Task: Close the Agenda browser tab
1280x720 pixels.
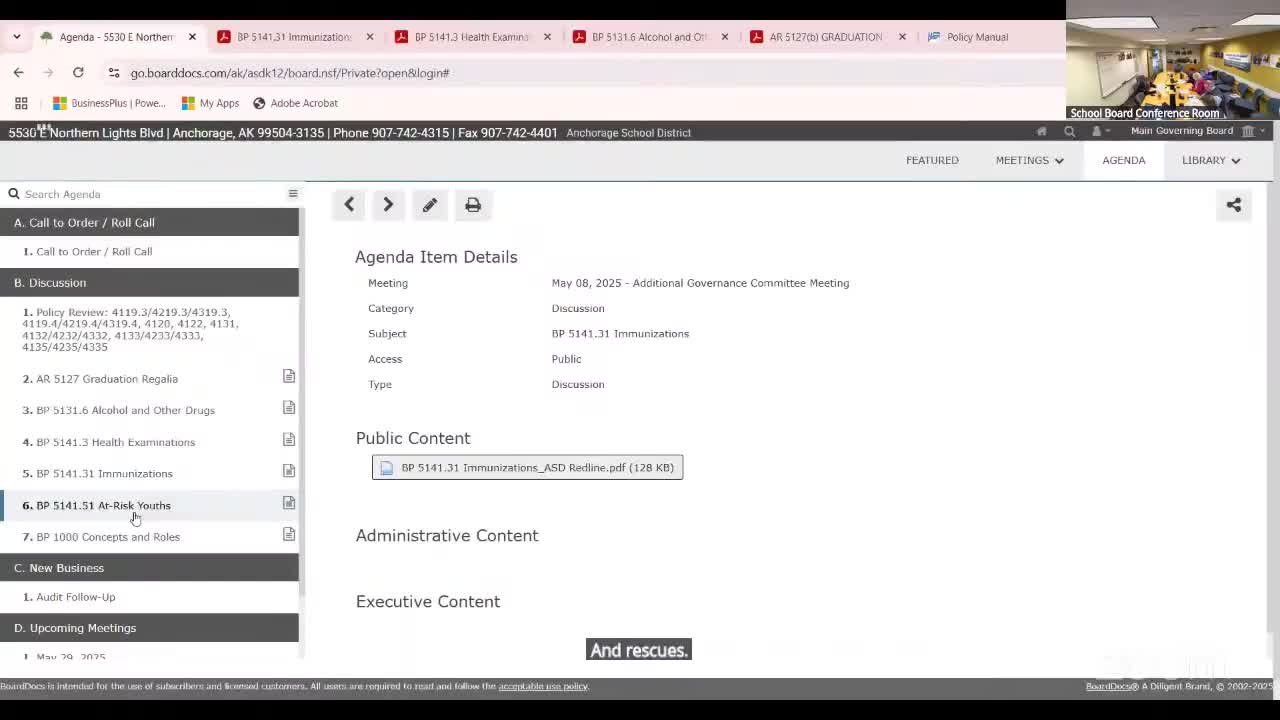Action: click(192, 37)
